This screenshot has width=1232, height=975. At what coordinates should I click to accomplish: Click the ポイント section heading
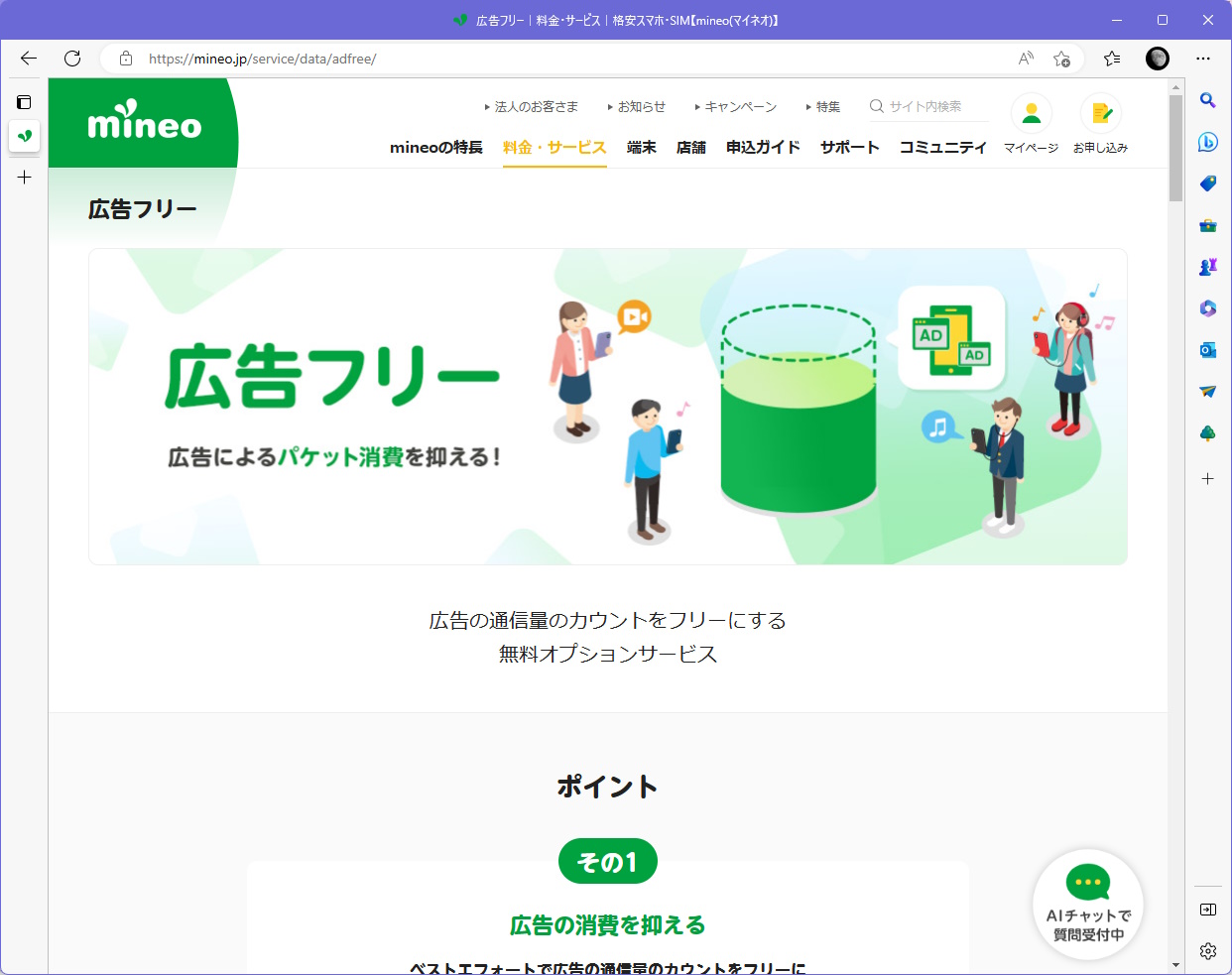click(x=608, y=787)
